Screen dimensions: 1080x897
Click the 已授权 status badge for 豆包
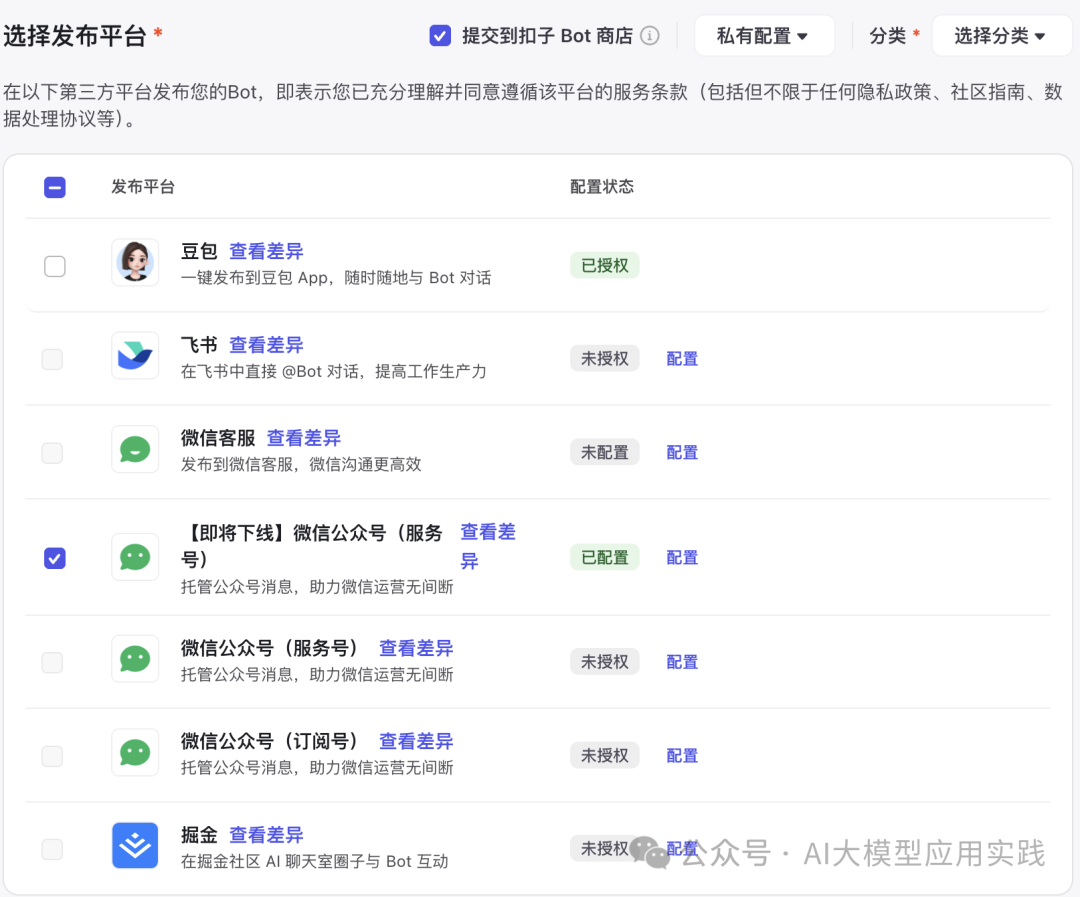(604, 266)
